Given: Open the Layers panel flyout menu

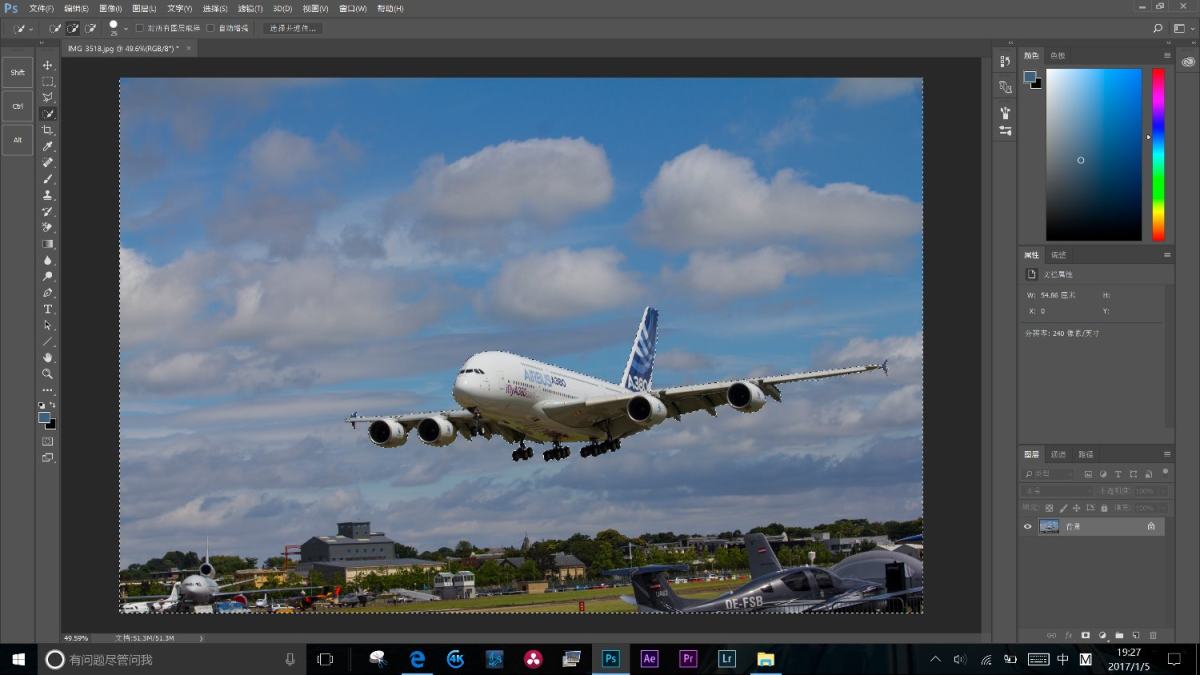Looking at the screenshot, I should 1167,454.
